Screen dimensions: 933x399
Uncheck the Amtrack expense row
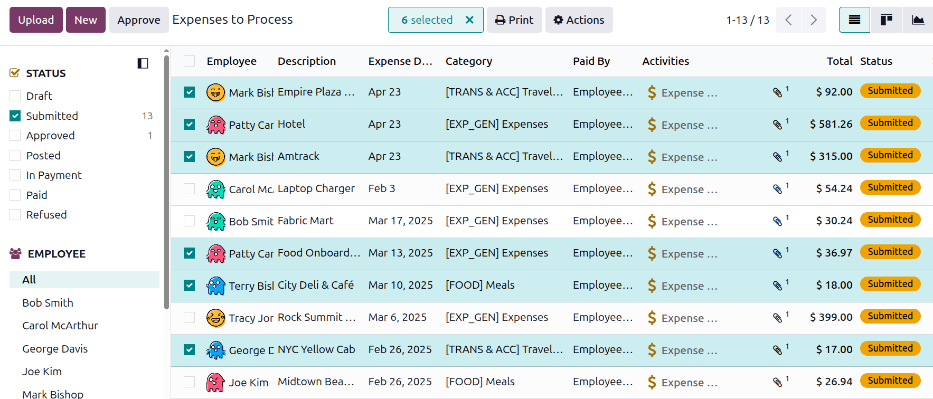click(189, 156)
